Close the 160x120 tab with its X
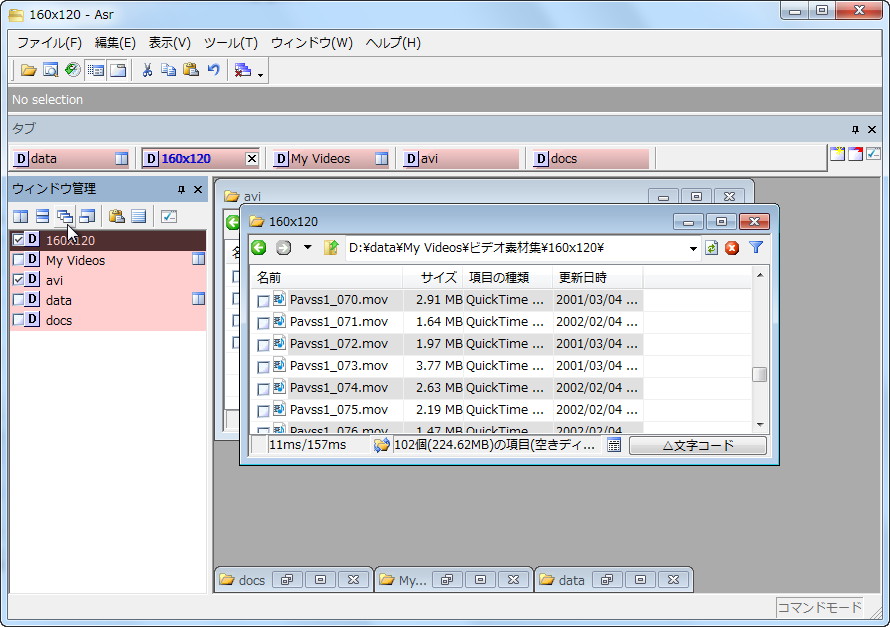 252,159
